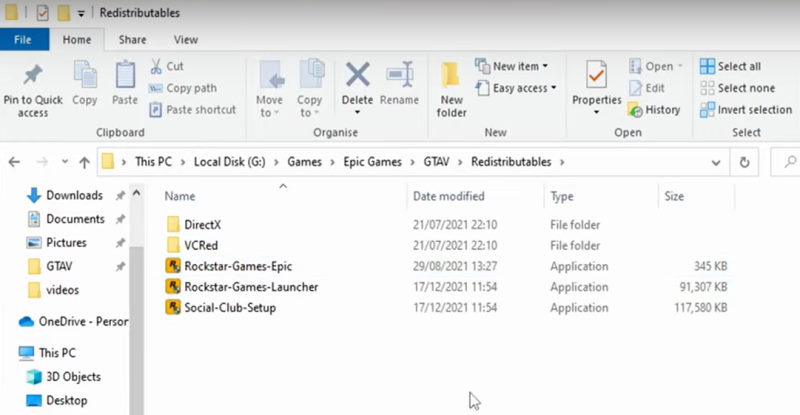Viewport: 800px width, 415px height.
Task: Open pinned GTAV folder in sidebar
Action: [50, 266]
